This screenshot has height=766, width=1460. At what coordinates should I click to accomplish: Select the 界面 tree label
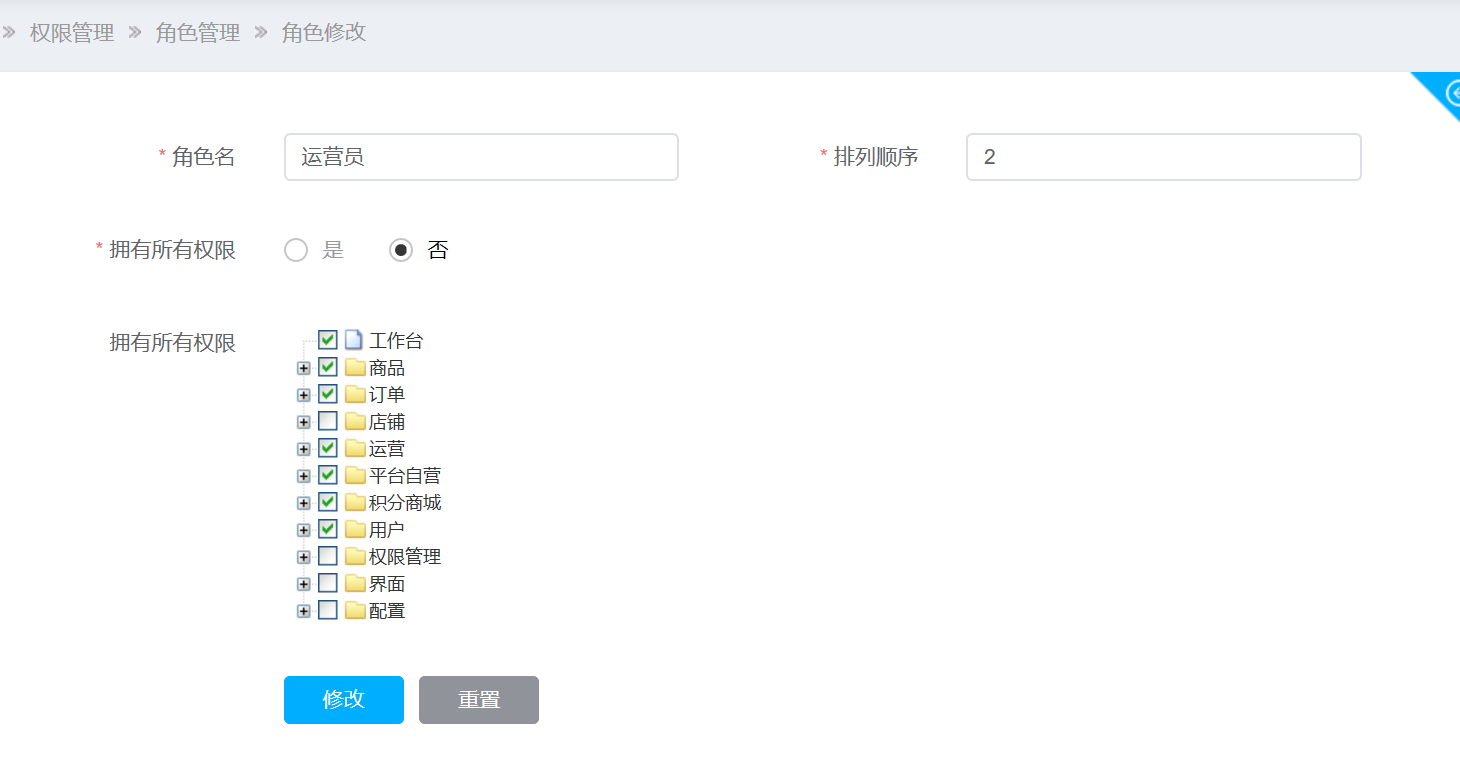point(387,584)
